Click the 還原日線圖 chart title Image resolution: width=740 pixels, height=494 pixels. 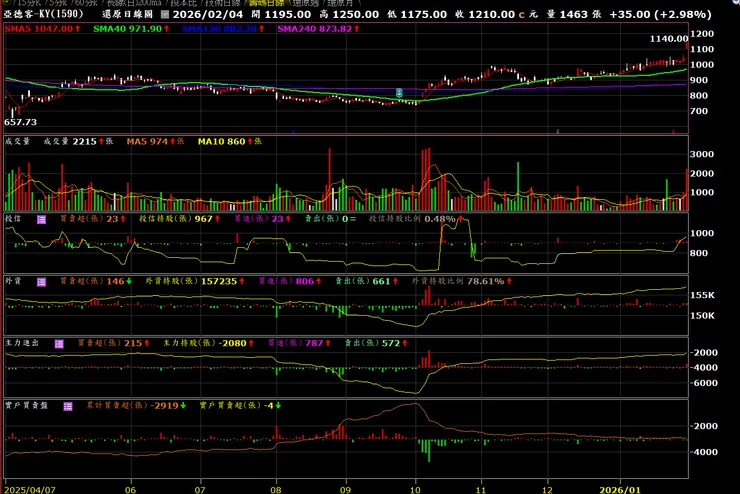[x=127, y=14]
